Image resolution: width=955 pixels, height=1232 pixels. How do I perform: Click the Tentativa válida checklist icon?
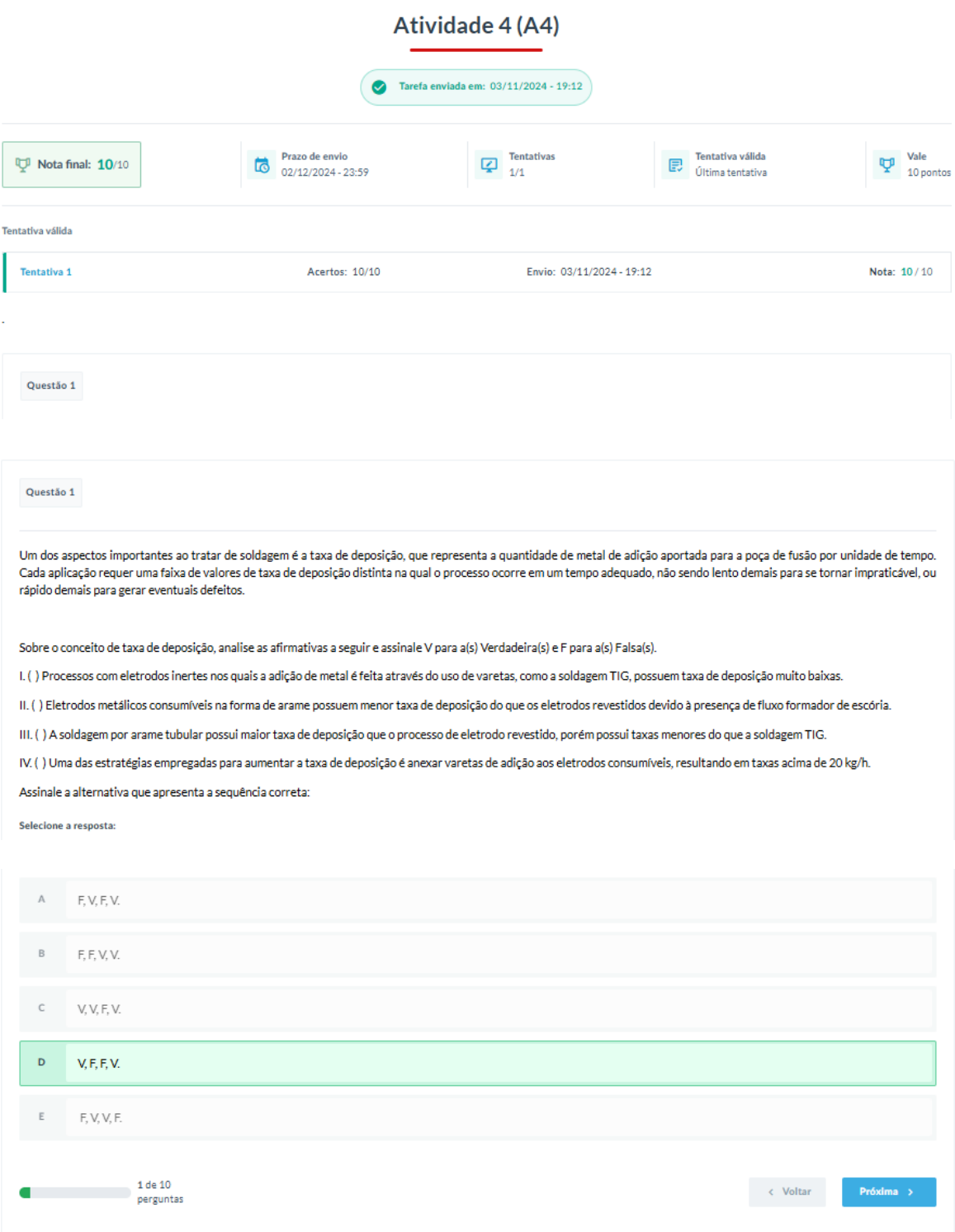pos(675,165)
